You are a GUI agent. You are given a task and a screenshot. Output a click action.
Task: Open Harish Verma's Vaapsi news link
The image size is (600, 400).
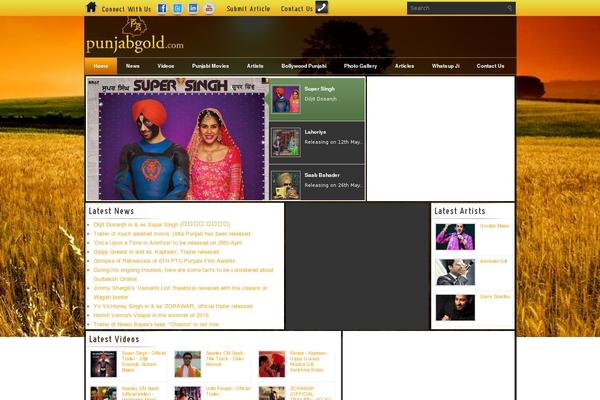click(x=151, y=315)
